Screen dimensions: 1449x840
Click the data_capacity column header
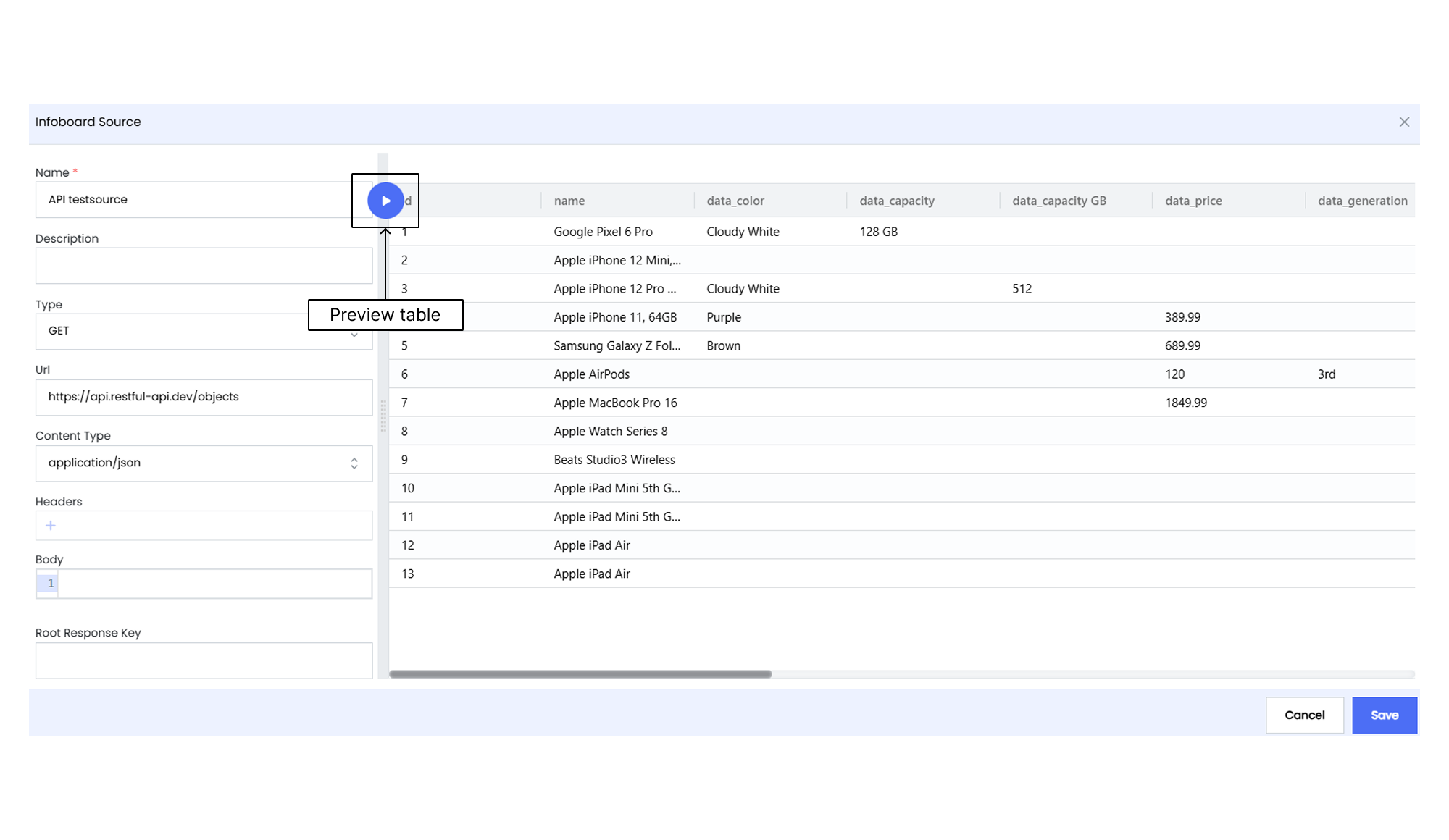(923, 201)
